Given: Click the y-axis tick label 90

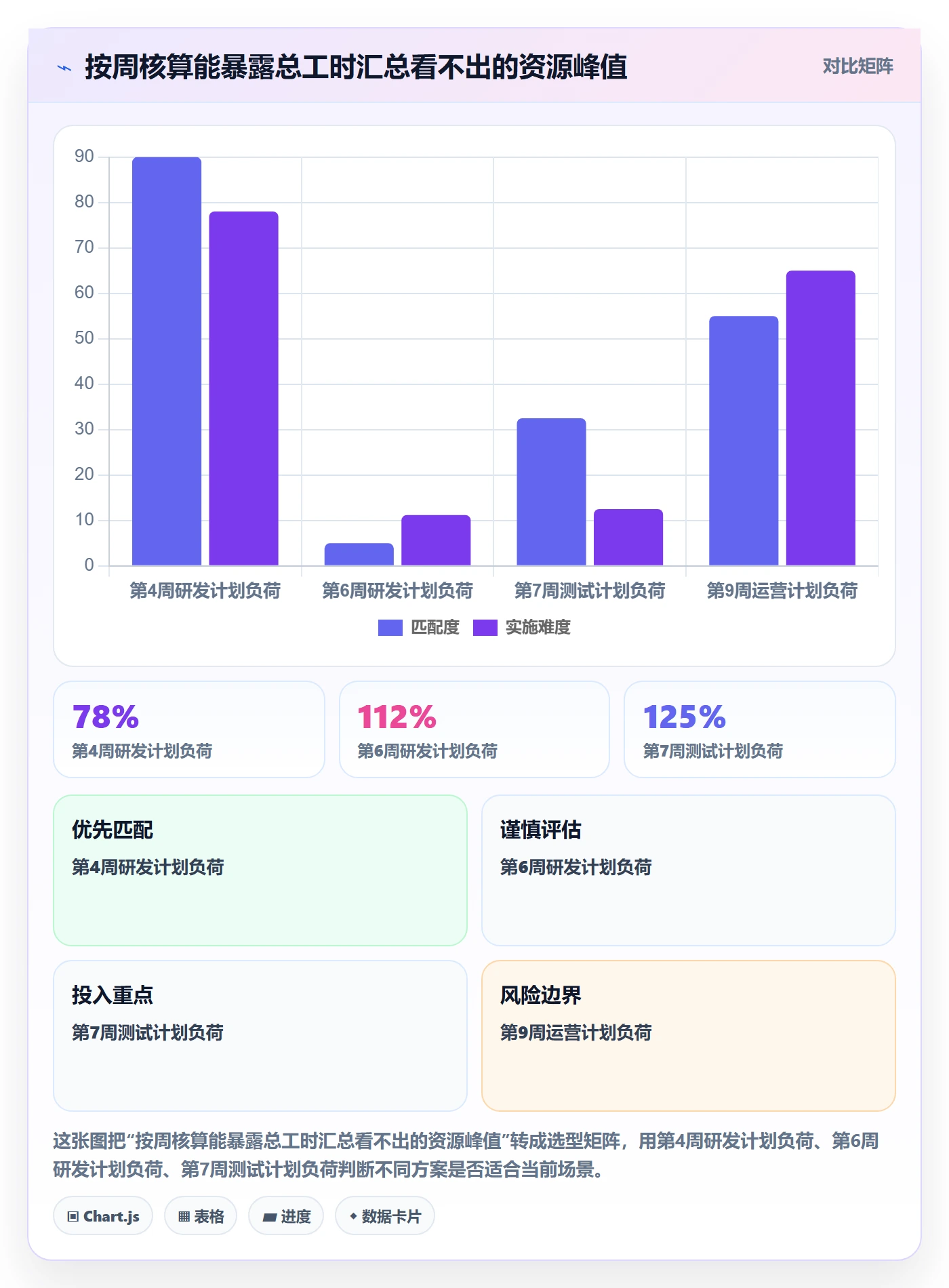Looking at the screenshot, I should (x=85, y=157).
